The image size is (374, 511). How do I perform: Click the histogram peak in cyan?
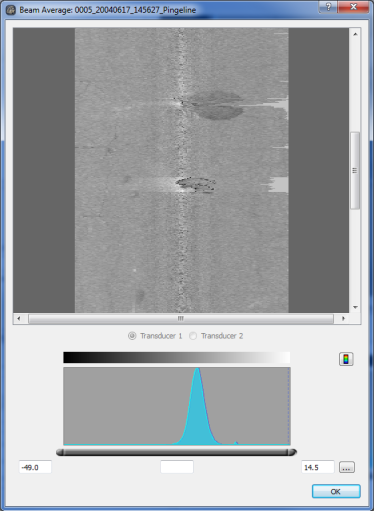click(198, 407)
